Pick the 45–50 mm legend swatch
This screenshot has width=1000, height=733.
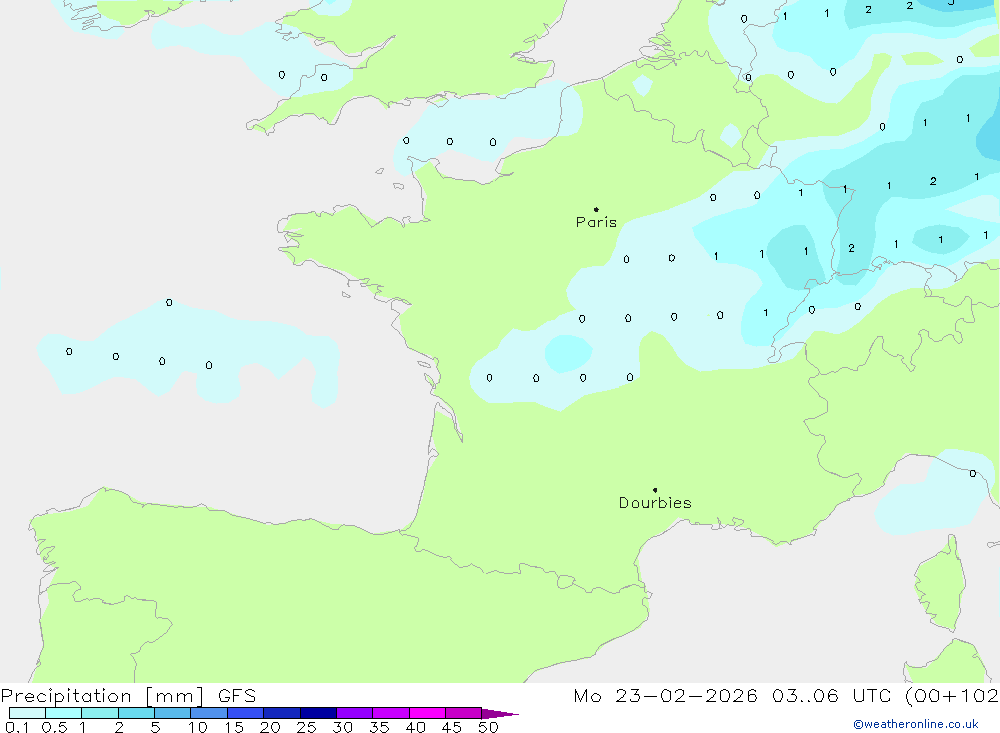[x=463, y=713]
